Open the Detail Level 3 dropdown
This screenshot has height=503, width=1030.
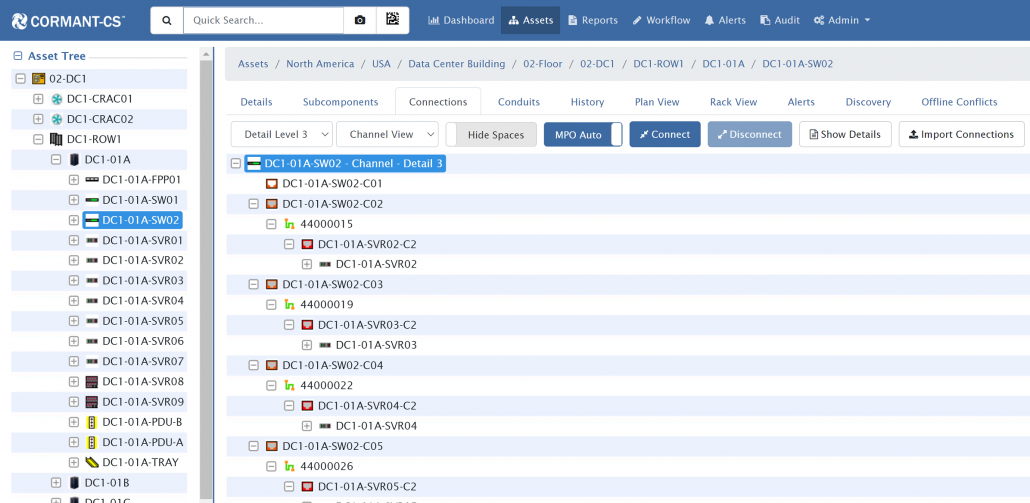pyautogui.click(x=282, y=135)
